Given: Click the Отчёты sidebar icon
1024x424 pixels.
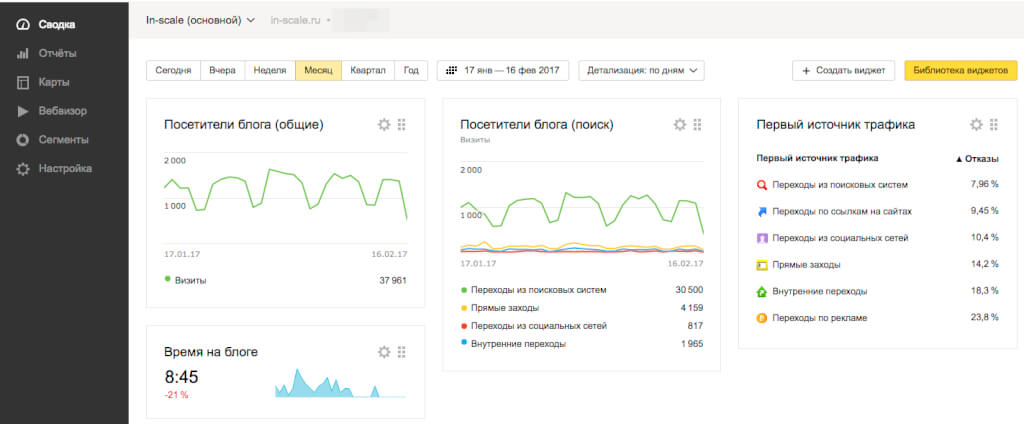Looking at the screenshot, I should (23, 53).
